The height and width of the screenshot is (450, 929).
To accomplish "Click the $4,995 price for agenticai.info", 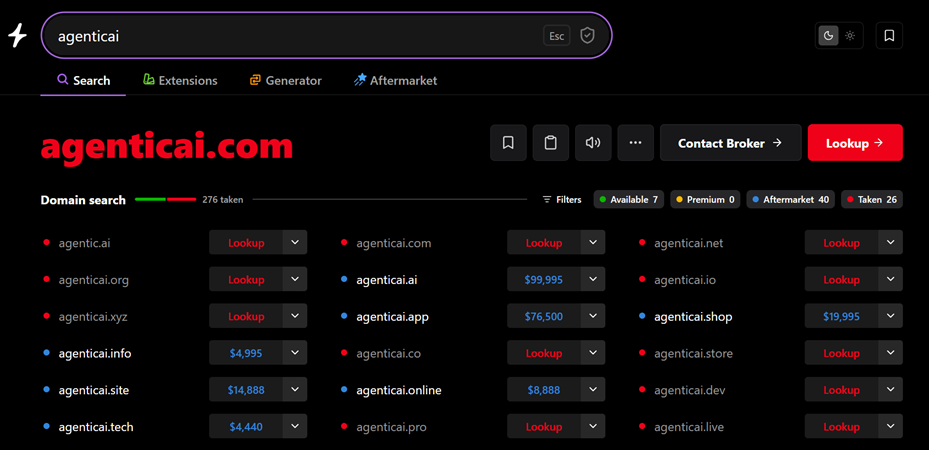I will coord(246,353).
